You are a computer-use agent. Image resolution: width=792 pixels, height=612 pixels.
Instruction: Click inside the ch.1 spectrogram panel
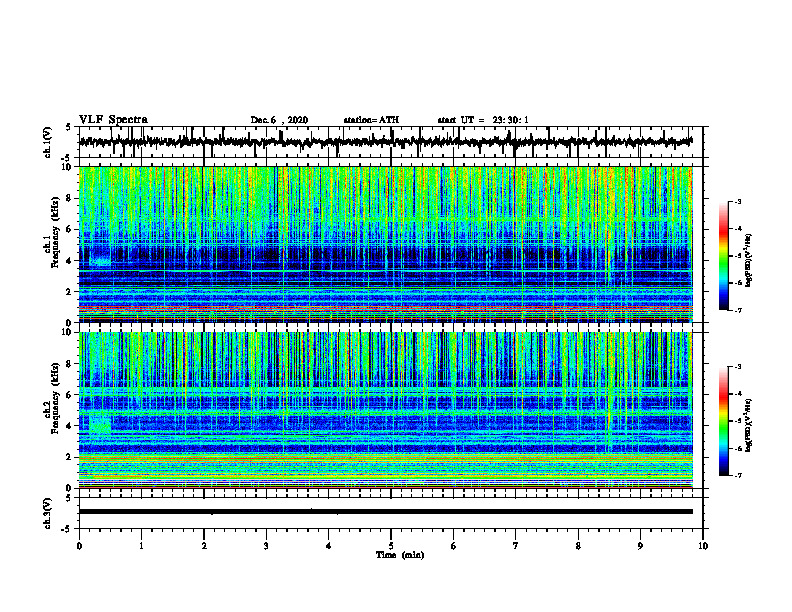coord(386,244)
